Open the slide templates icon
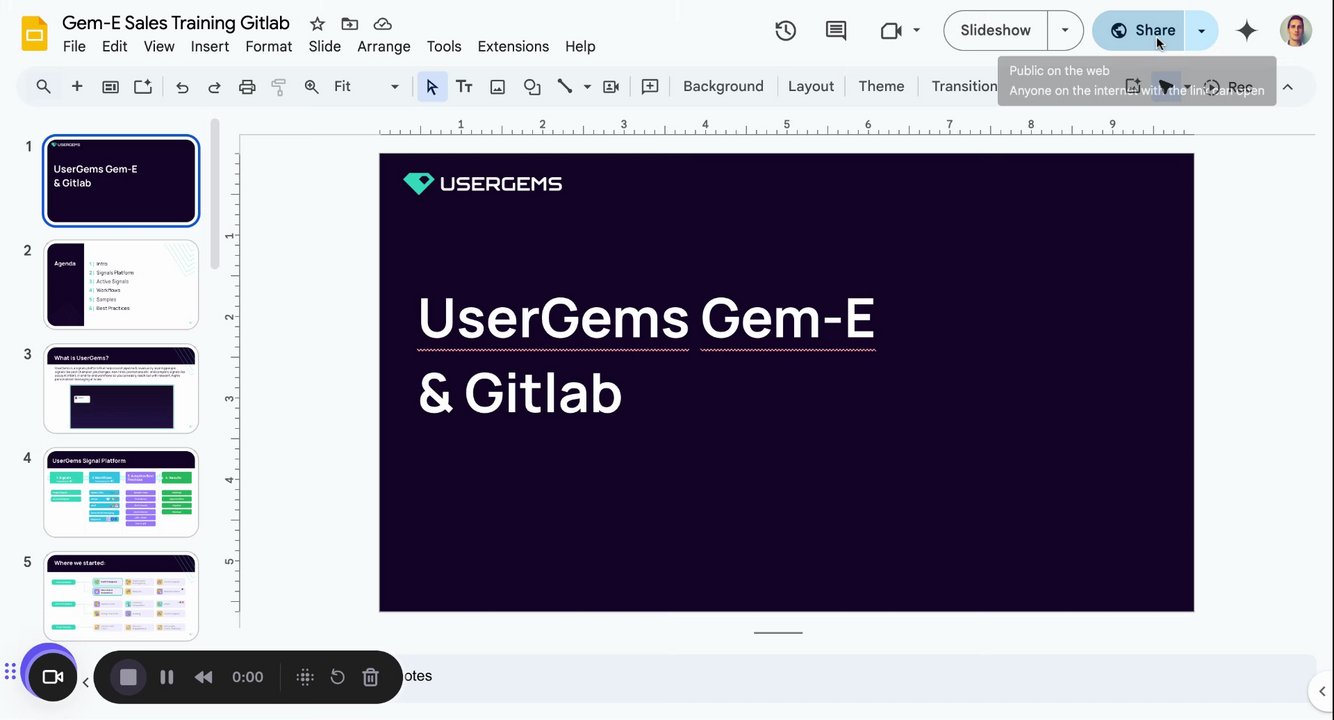This screenshot has width=1334, height=720. [x=110, y=87]
